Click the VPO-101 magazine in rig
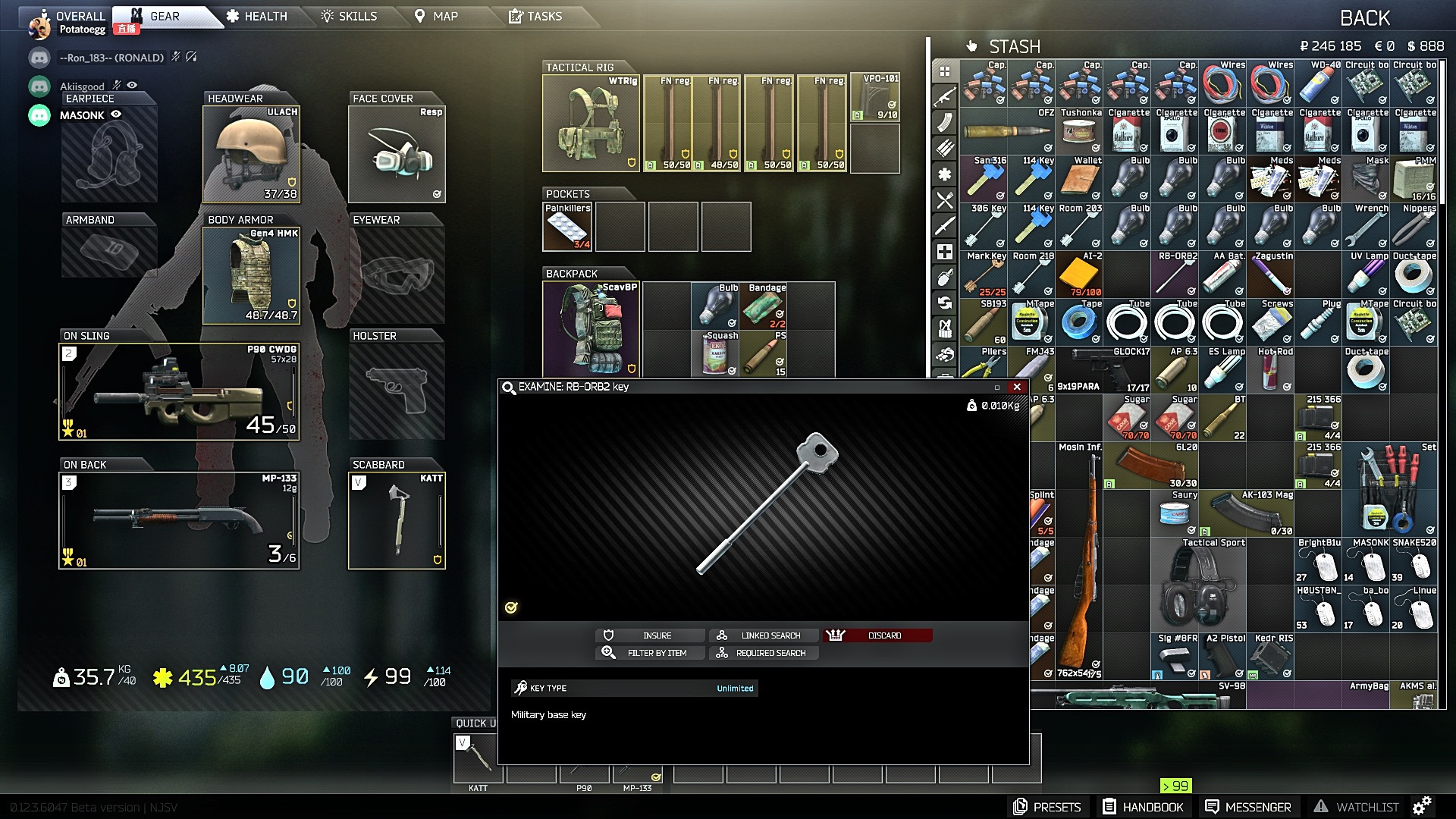 click(875, 96)
